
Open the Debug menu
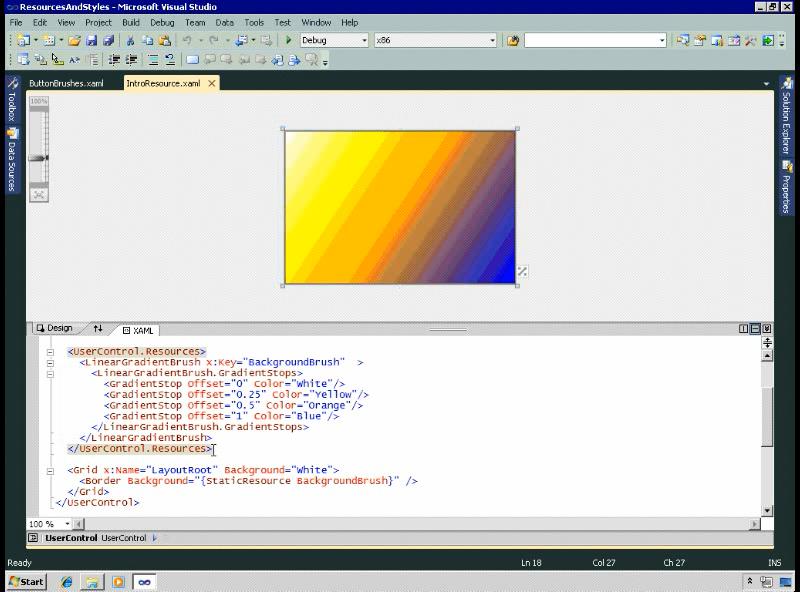(162, 22)
